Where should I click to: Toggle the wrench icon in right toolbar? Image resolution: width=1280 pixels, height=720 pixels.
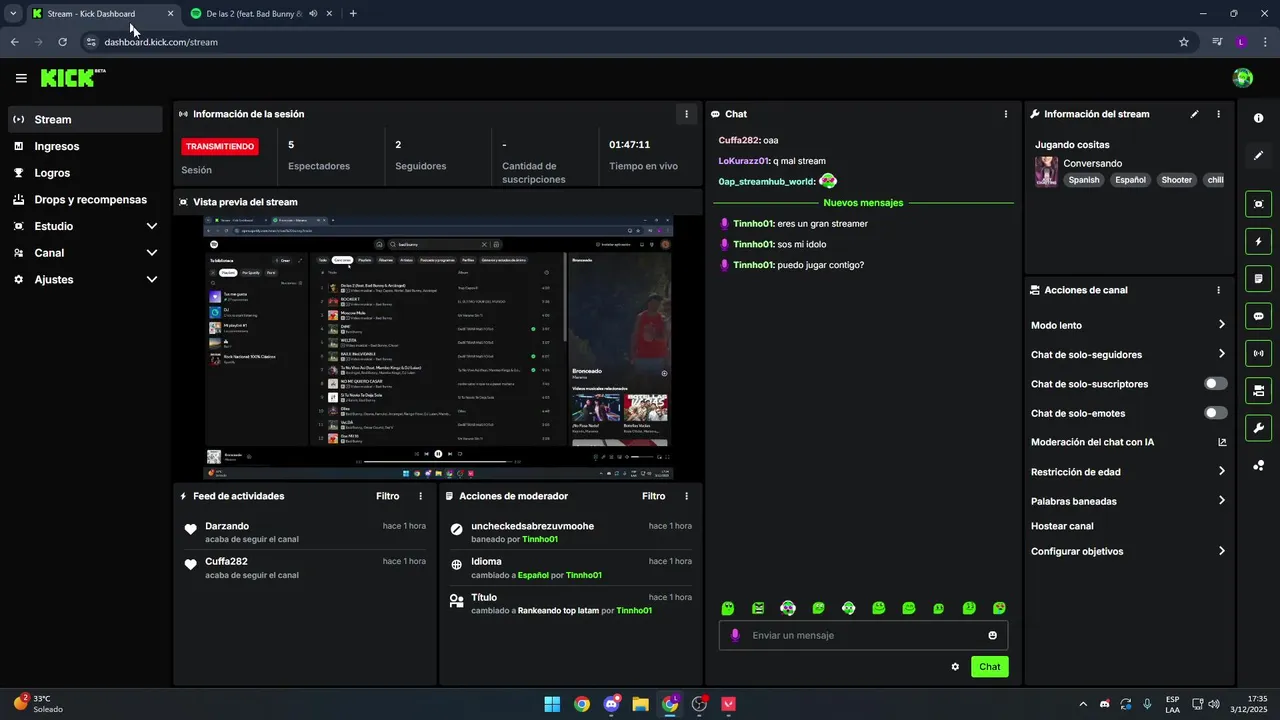point(1258,428)
